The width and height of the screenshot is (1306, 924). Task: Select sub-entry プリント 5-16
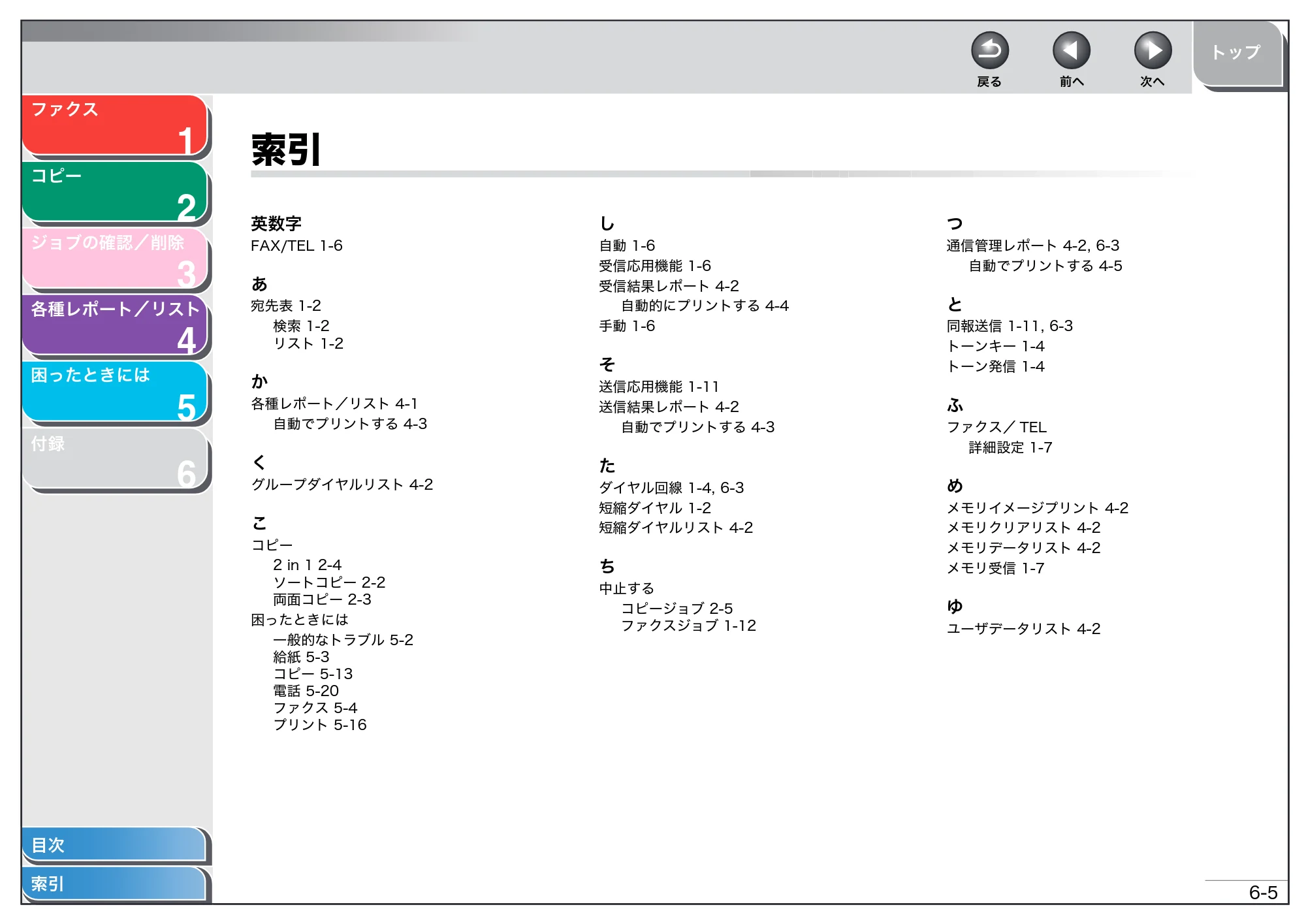[x=320, y=724]
